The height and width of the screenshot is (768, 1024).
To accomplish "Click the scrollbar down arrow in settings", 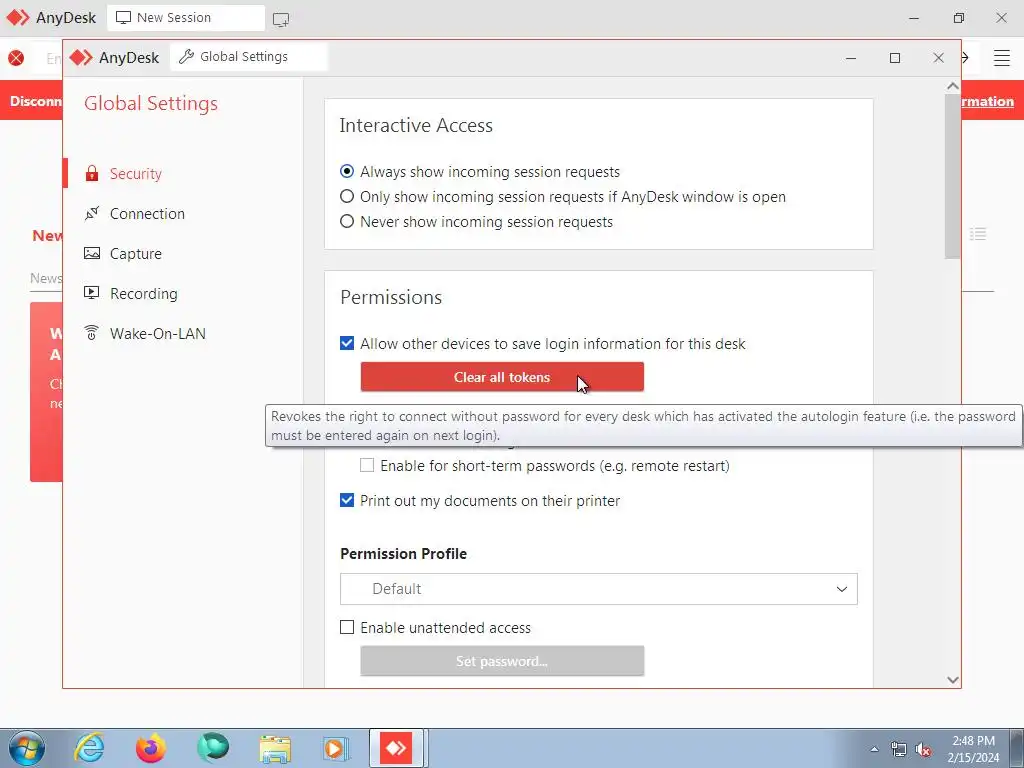I will (x=953, y=680).
